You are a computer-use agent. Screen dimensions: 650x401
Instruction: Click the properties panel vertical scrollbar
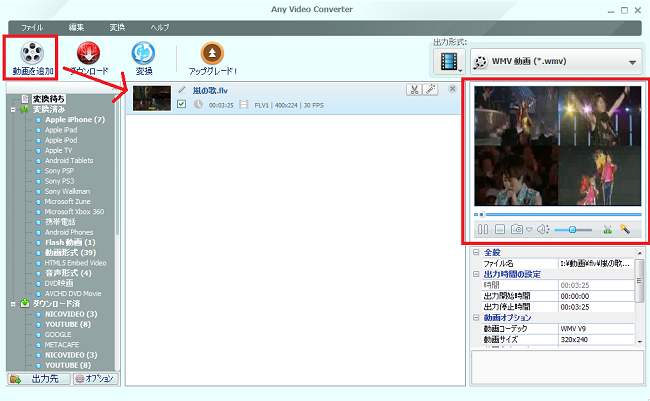[x=639, y=296]
